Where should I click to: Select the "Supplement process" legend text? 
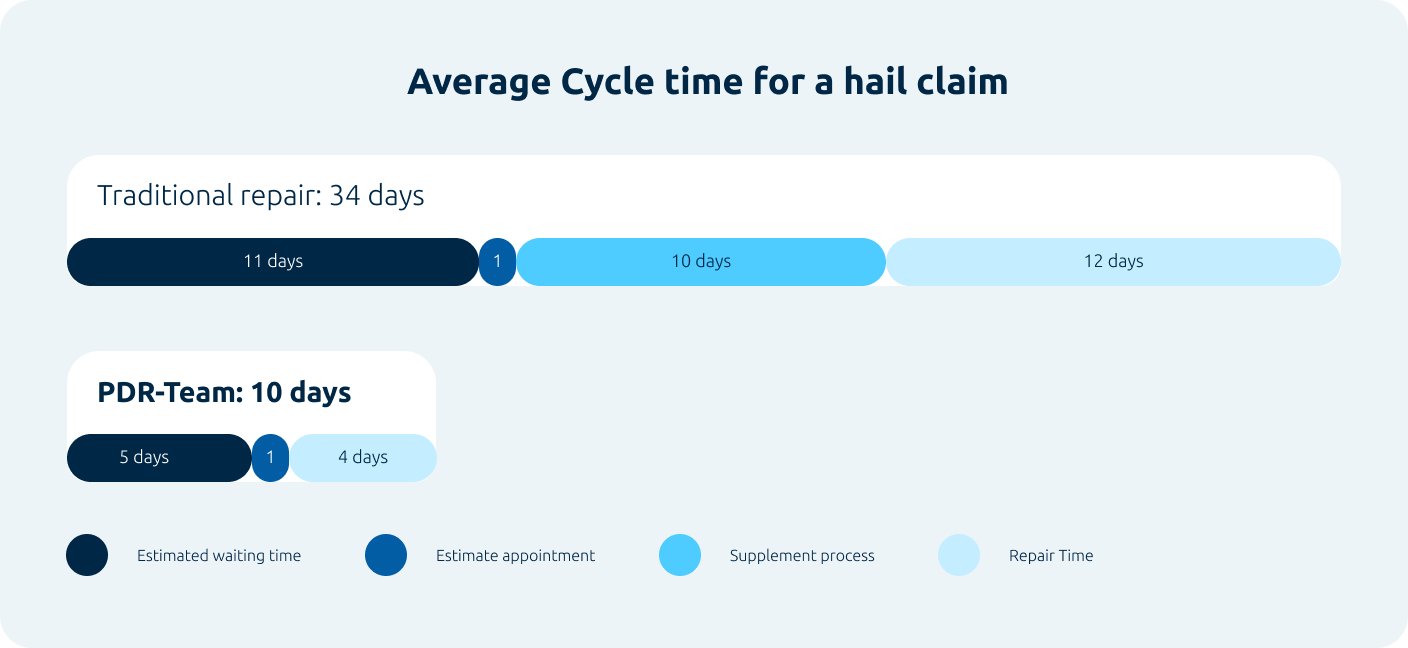tap(802, 556)
